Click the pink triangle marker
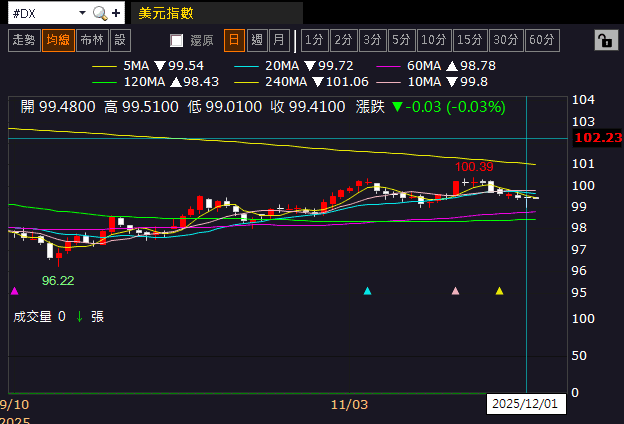 456,291
